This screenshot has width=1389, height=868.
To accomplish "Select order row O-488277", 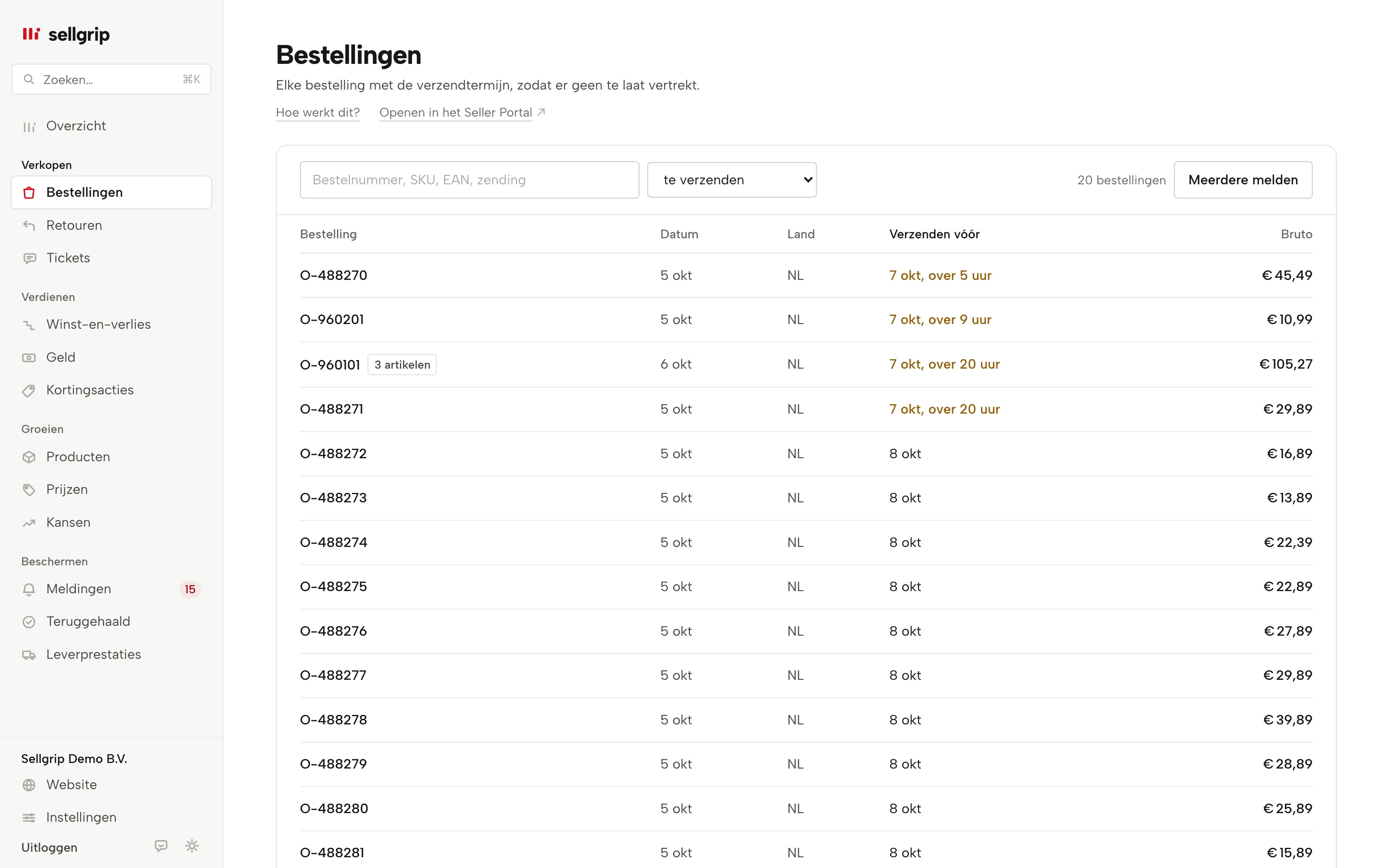I will (x=806, y=675).
